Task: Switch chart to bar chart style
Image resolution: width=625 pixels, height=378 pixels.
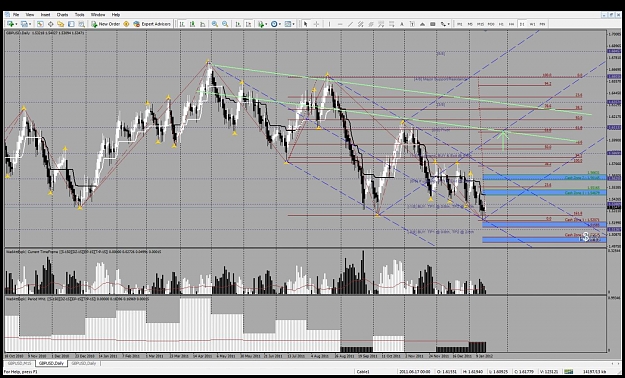Action: (182, 24)
